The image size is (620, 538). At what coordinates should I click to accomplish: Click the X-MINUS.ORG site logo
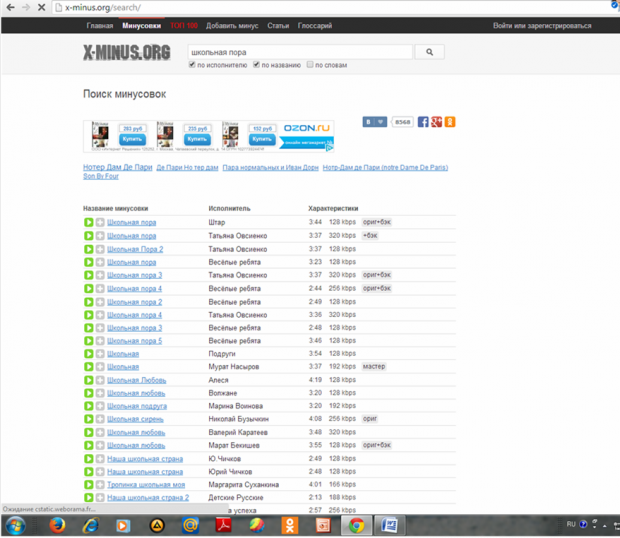(x=127, y=52)
